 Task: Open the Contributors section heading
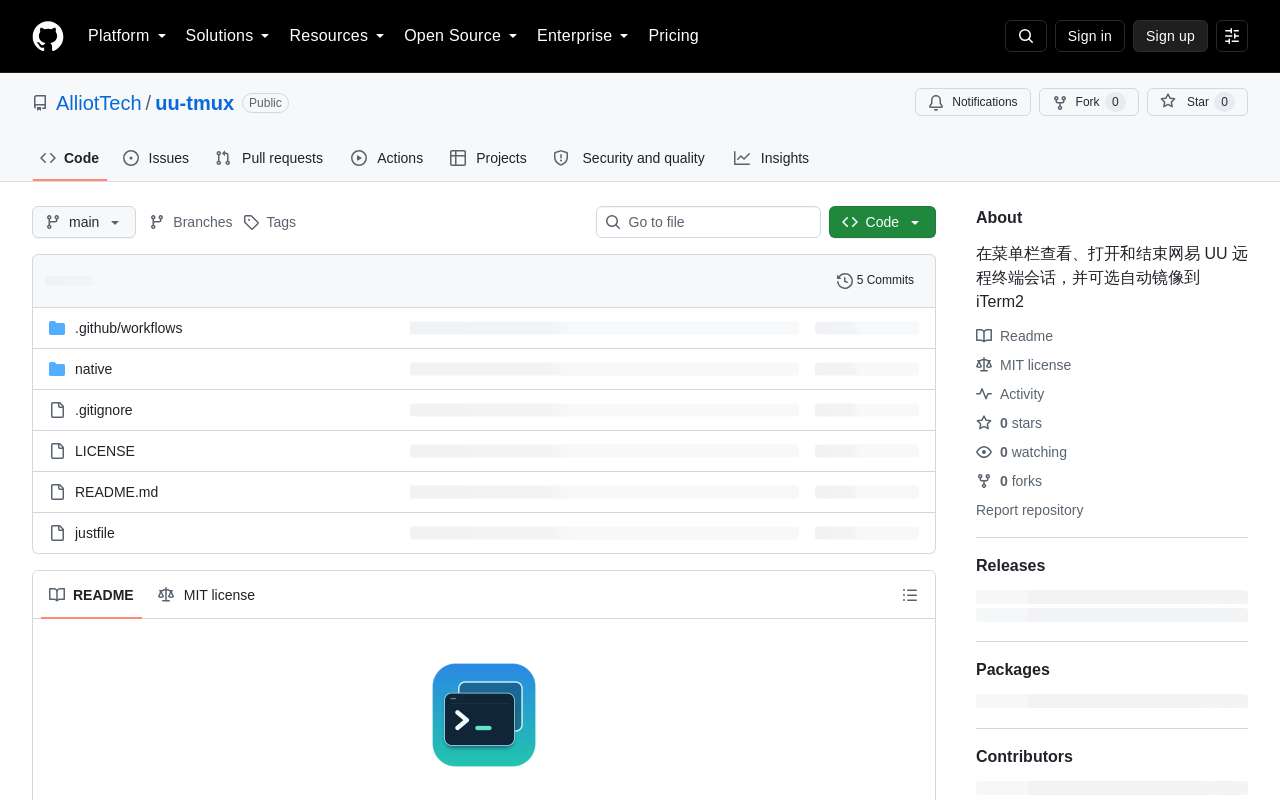1024,757
